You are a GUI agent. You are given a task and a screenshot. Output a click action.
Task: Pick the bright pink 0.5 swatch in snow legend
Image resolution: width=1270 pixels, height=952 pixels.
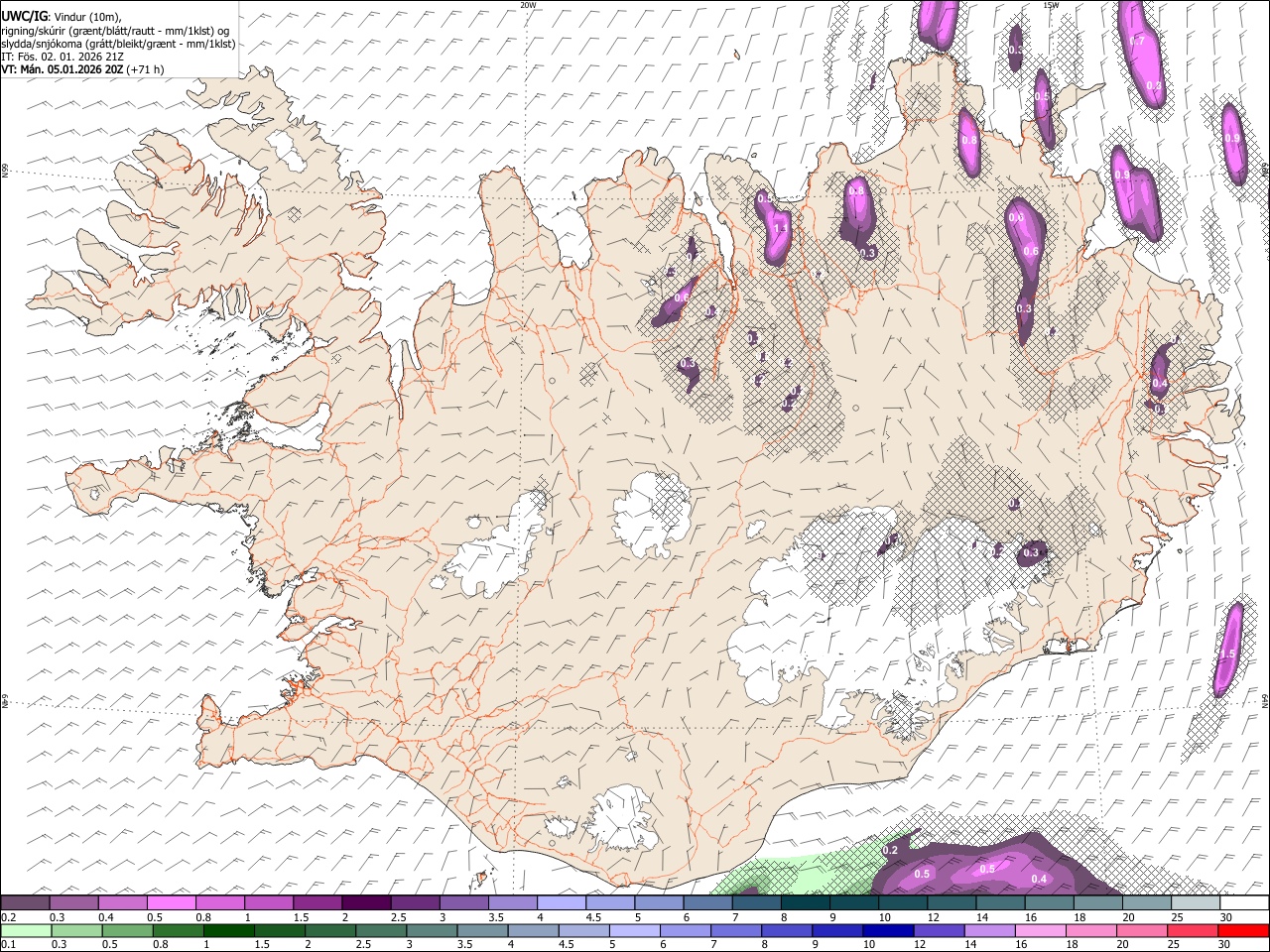172,902
